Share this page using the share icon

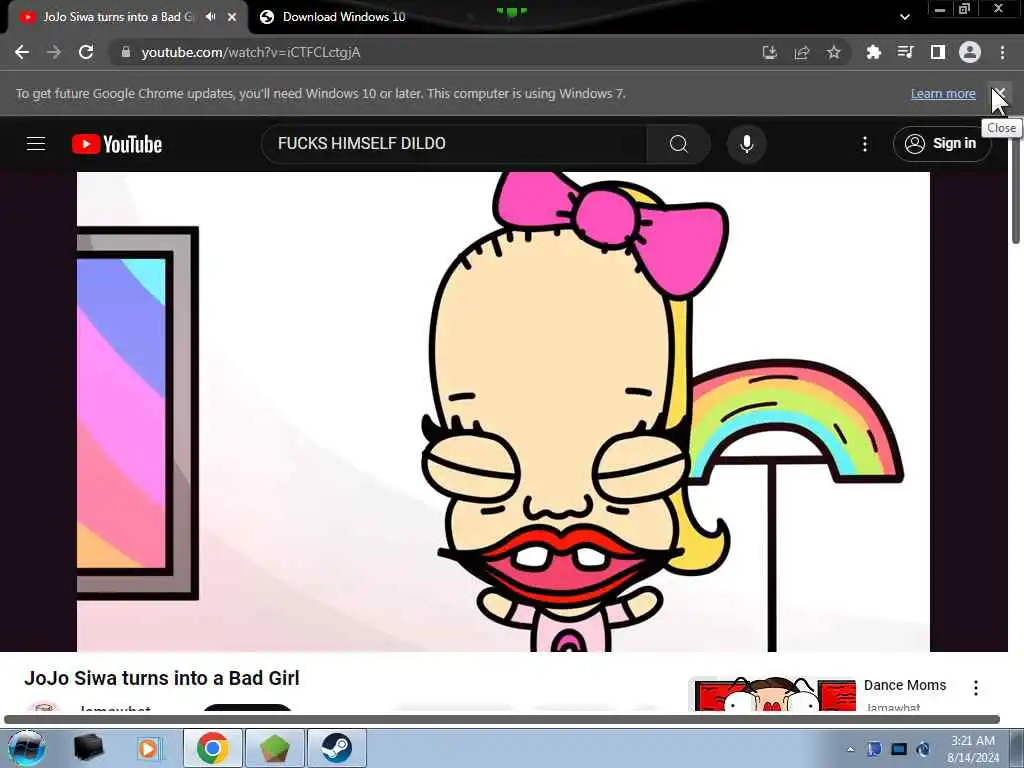click(802, 52)
